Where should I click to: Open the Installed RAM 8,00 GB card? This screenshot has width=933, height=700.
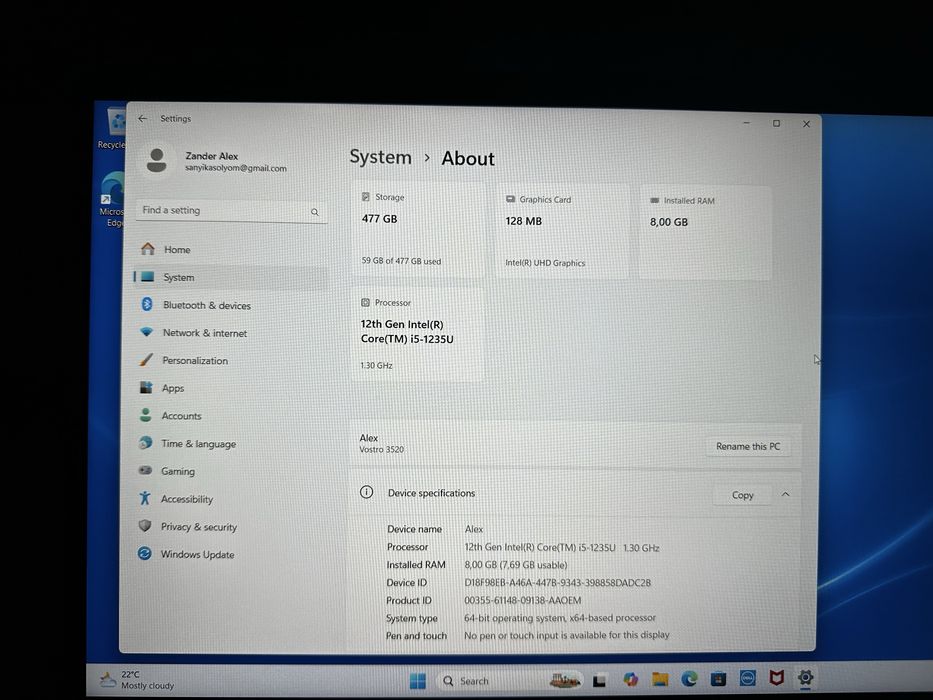(705, 233)
